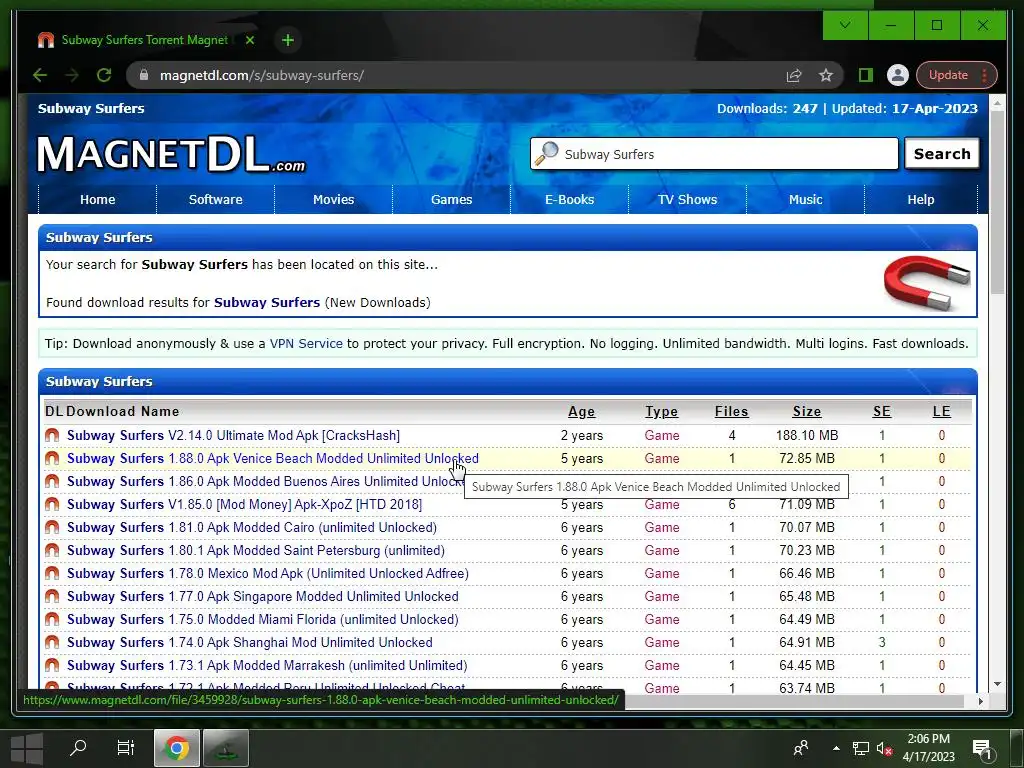The height and width of the screenshot is (768, 1024).
Task: Click magnet icon for 1.75.0 Miami Florida row
Action: pyautogui.click(x=52, y=619)
